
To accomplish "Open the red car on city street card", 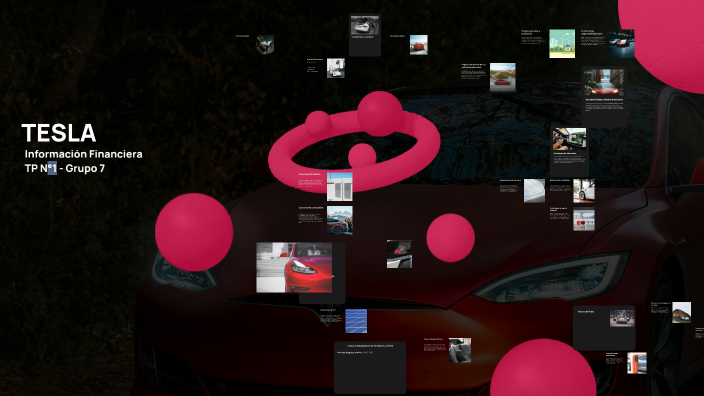I will pos(604,96).
